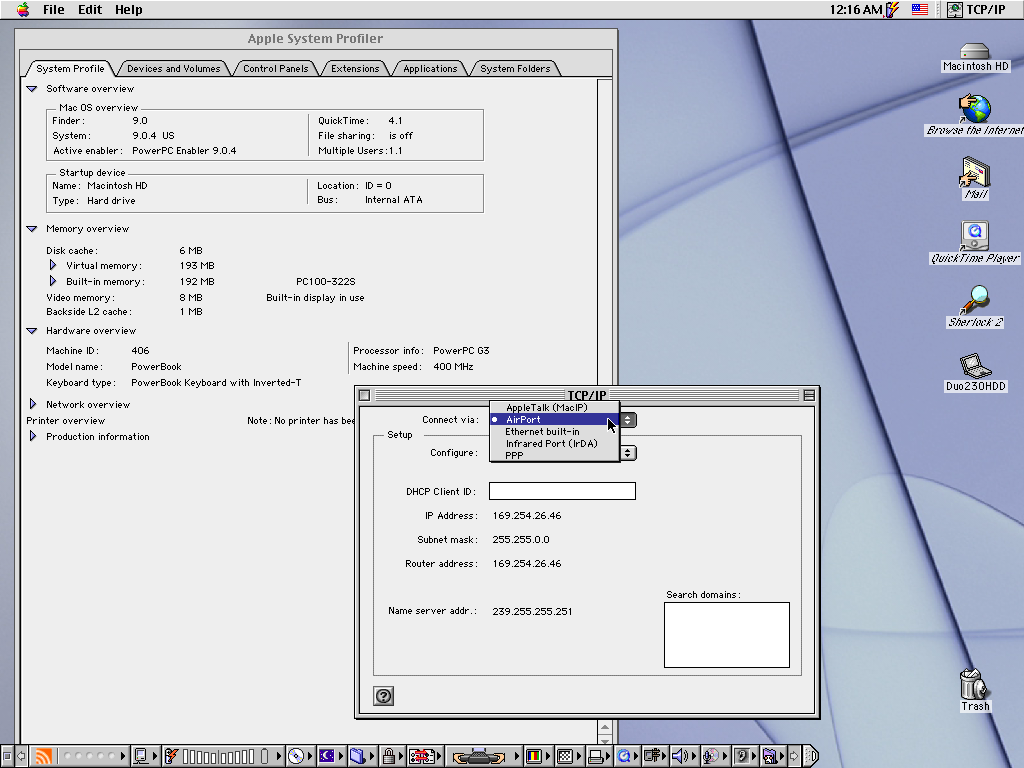The image size is (1024, 768).
Task: Click the Remote Access icon in Control Strip
Action: 652,756
